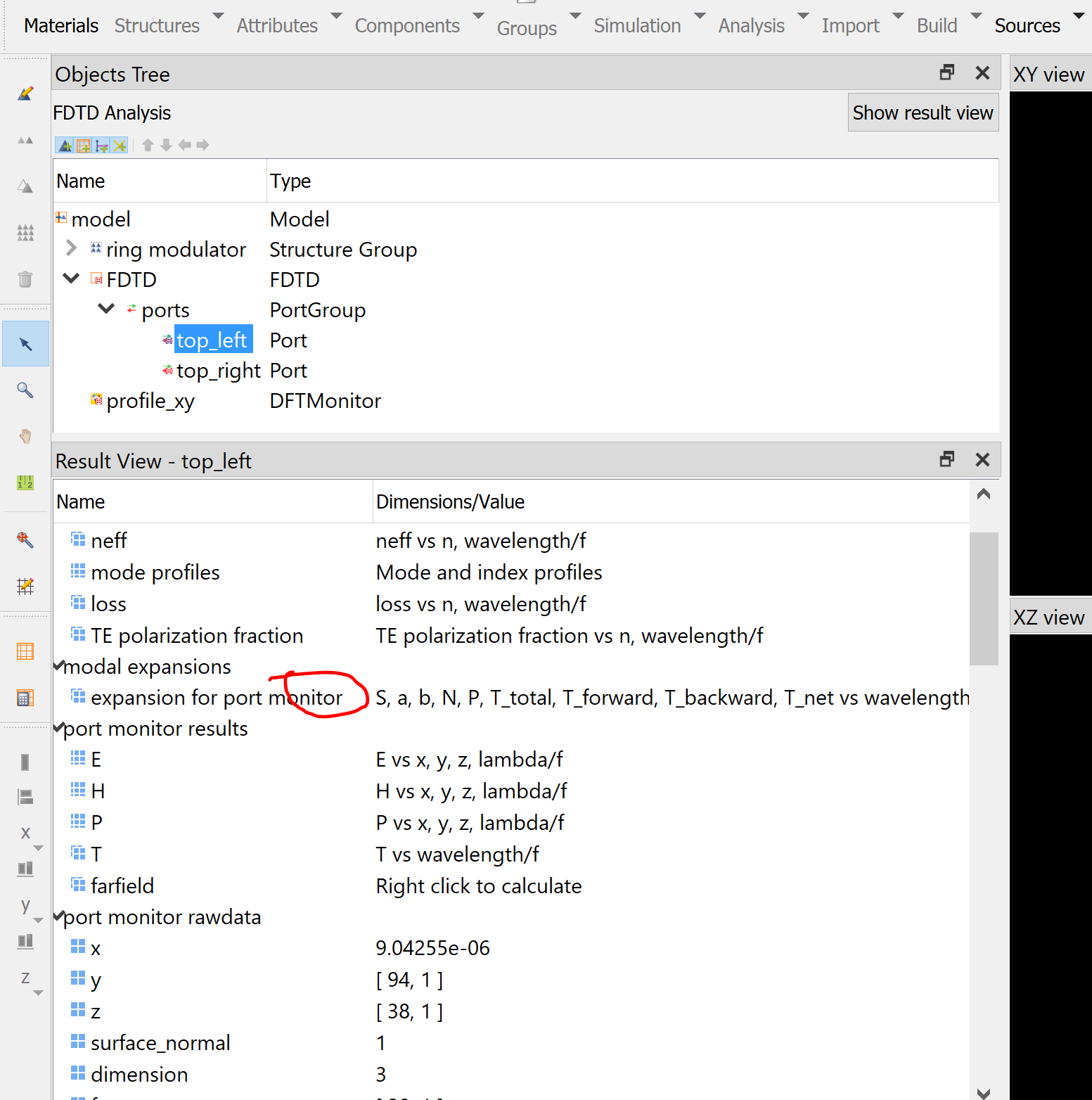Viewport: 1092px width, 1100px height.
Task: Expand the ring modulator group
Action: 71,248
